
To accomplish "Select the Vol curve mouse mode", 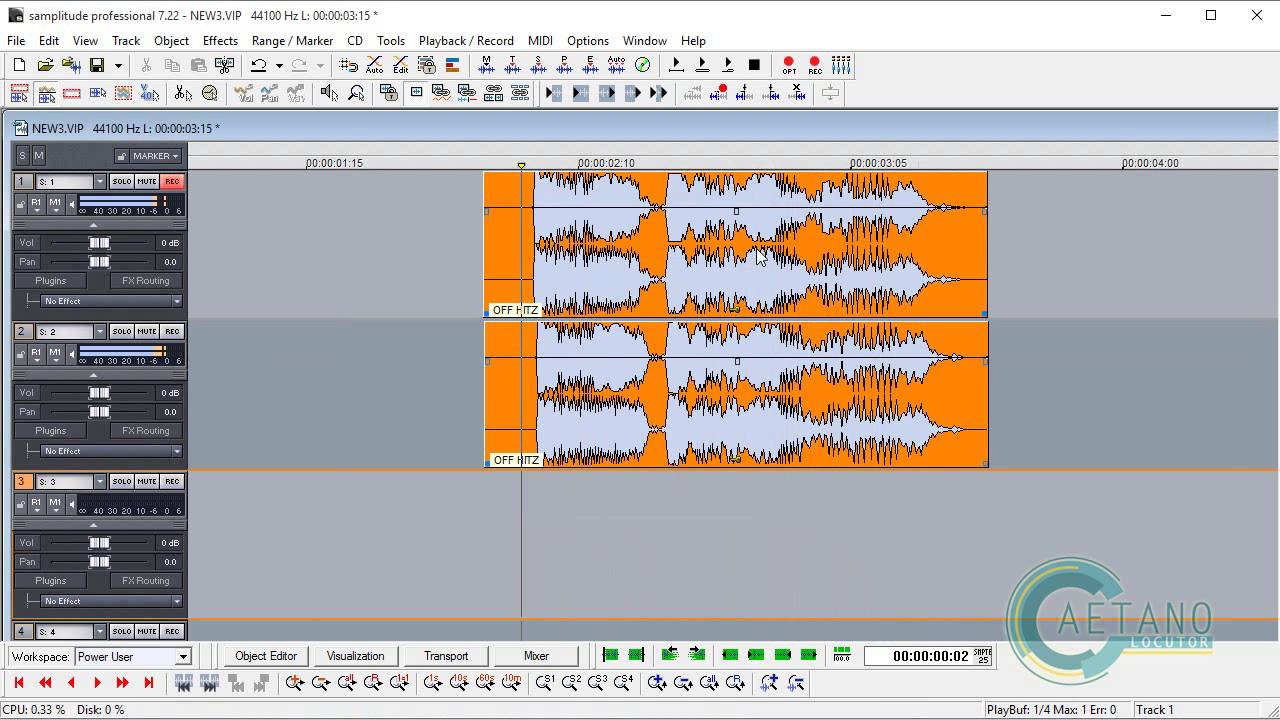I will (243, 93).
